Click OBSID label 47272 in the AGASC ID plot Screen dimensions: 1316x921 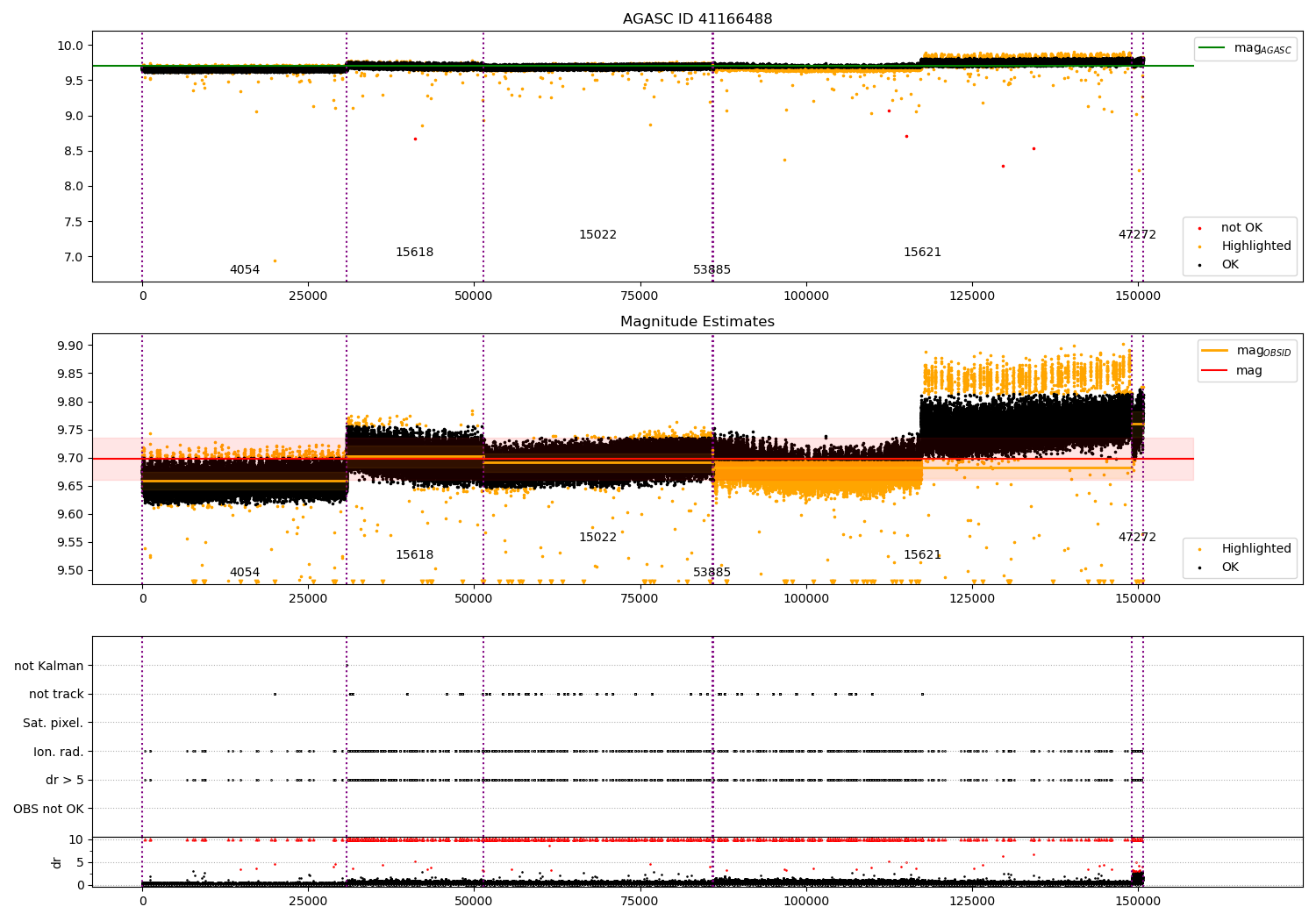click(1137, 235)
